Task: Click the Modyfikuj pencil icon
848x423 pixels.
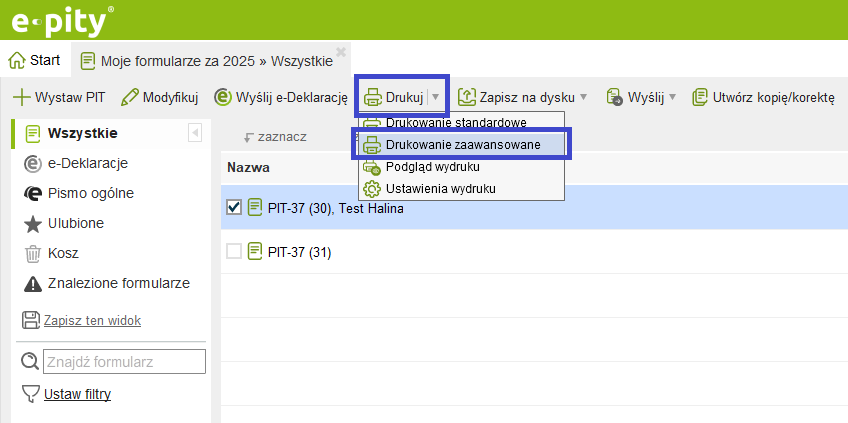Action: point(129,98)
